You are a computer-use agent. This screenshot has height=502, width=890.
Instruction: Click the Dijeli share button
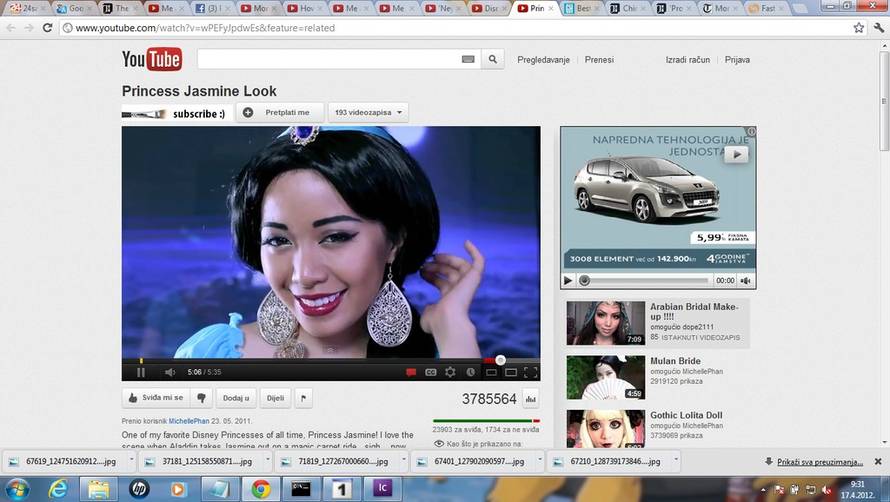tap(275, 398)
